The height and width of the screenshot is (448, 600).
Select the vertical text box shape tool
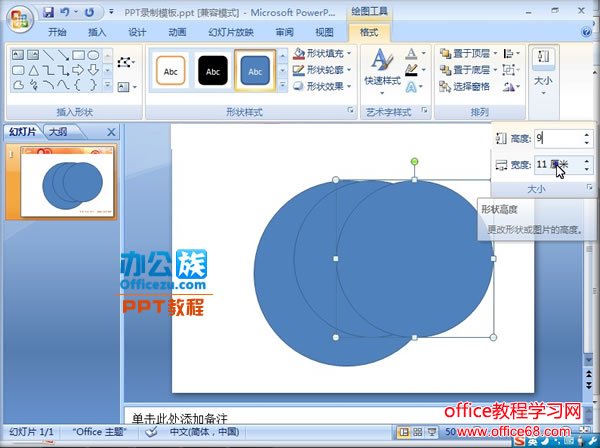[33, 55]
